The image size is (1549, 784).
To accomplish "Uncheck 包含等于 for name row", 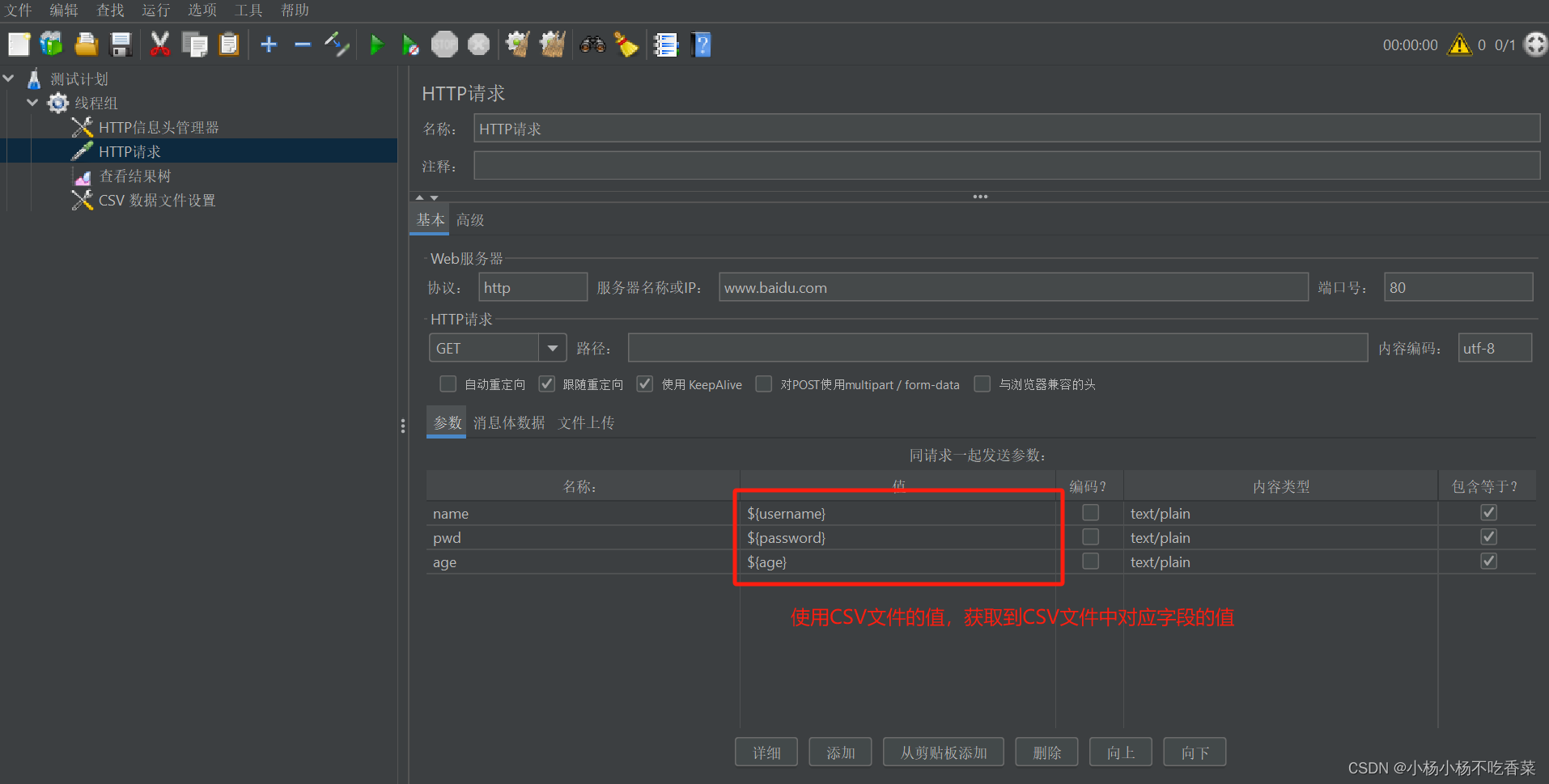I will tap(1487, 513).
